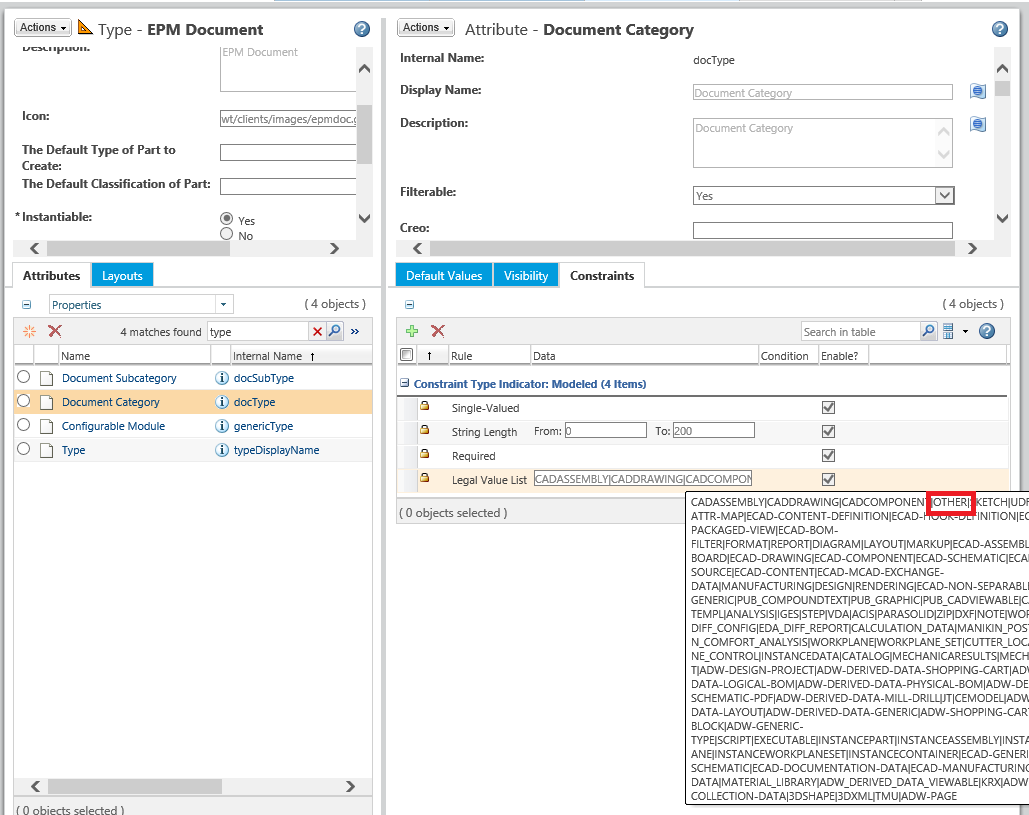Toggle Enable checkbox for Legal Value List

[828, 479]
